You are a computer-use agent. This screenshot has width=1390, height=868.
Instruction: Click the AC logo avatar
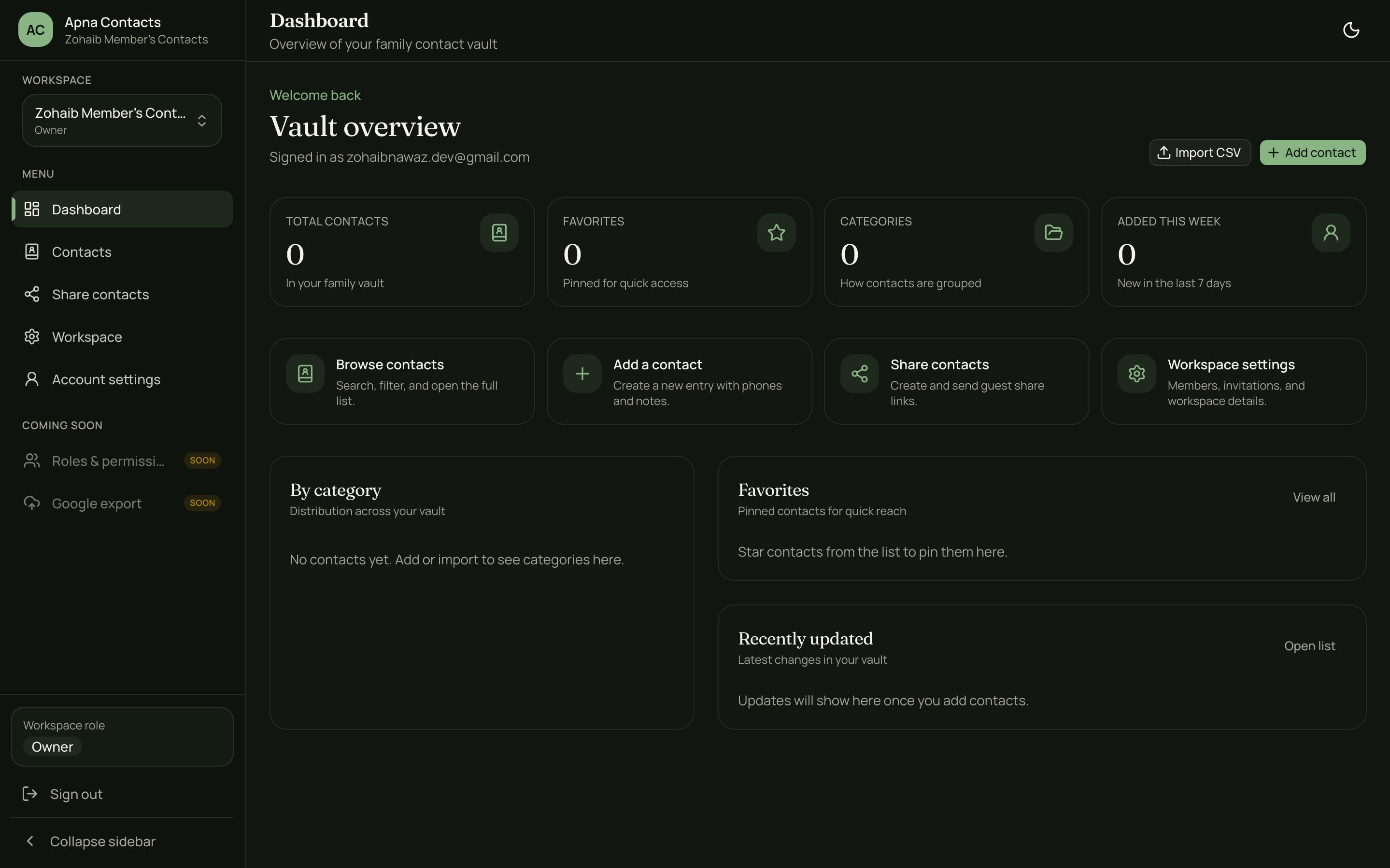(36, 30)
